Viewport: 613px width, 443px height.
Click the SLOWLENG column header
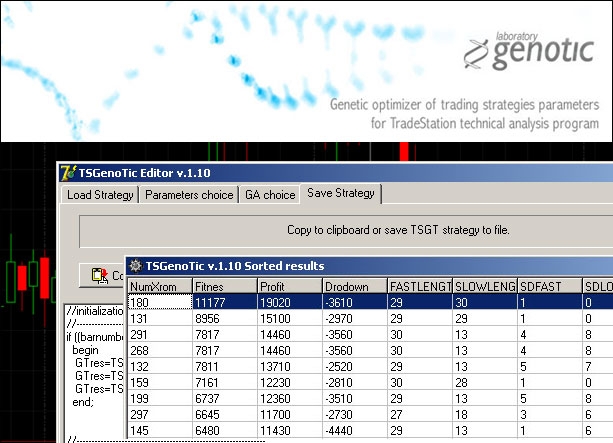[x=485, y=287]
